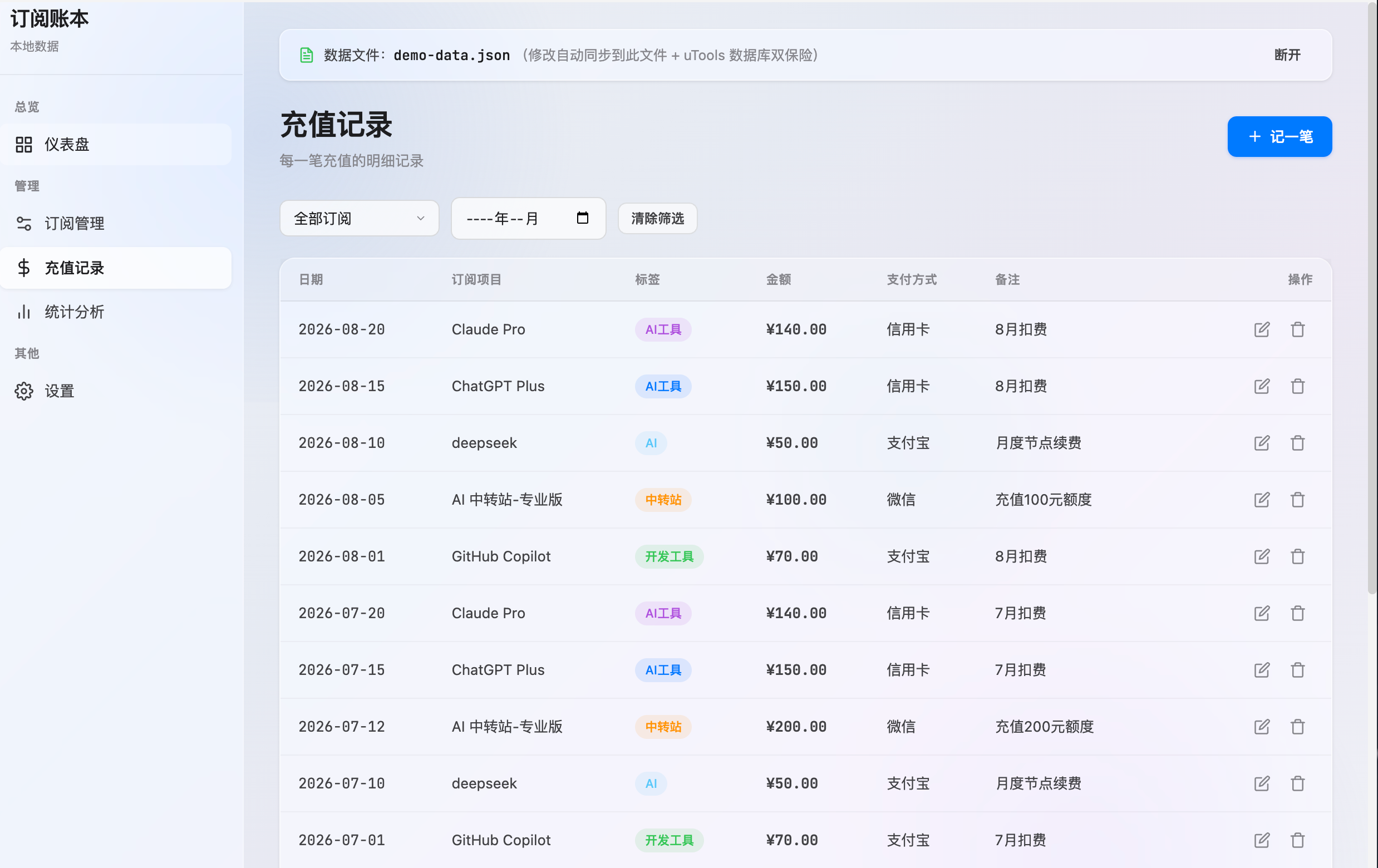
Task: Click the 充值200元额度 note cell
Action: point(1045,727)
